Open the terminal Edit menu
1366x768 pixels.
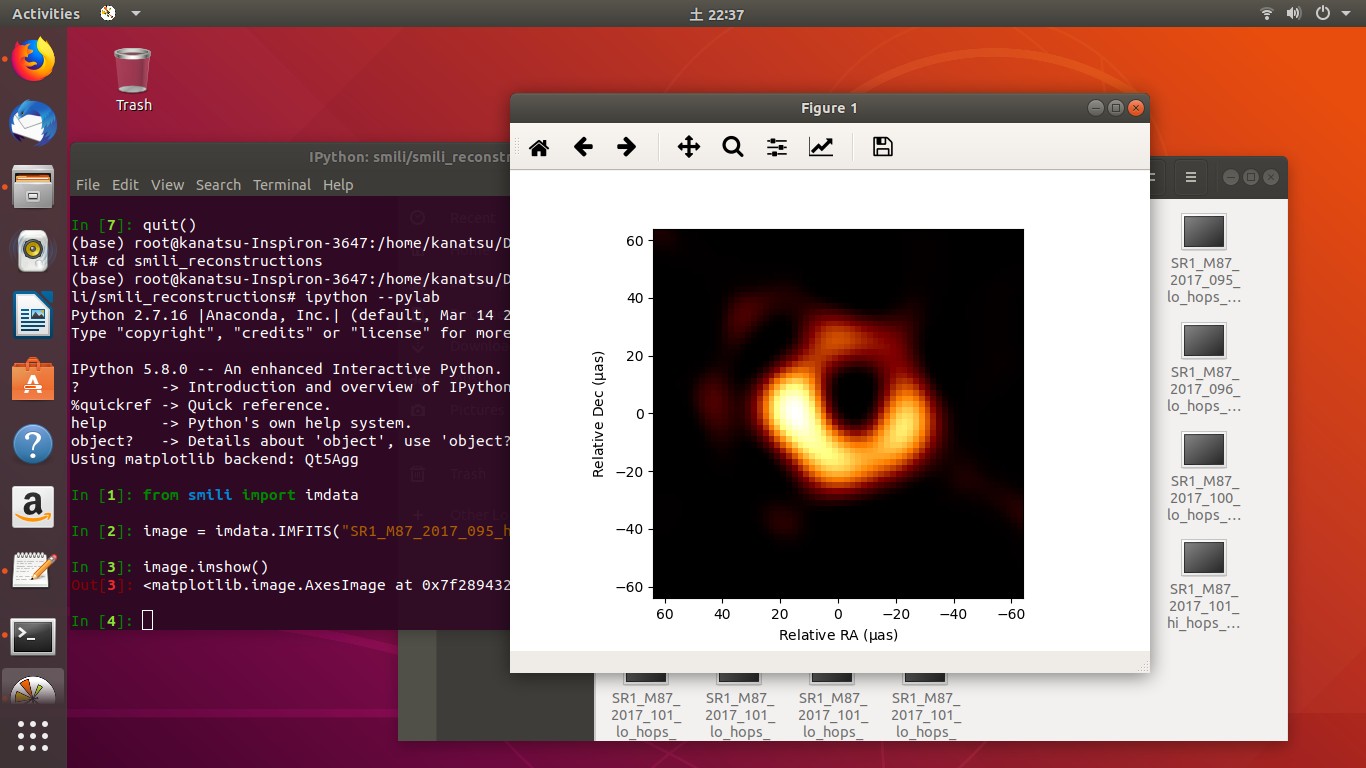coord(125,185)
